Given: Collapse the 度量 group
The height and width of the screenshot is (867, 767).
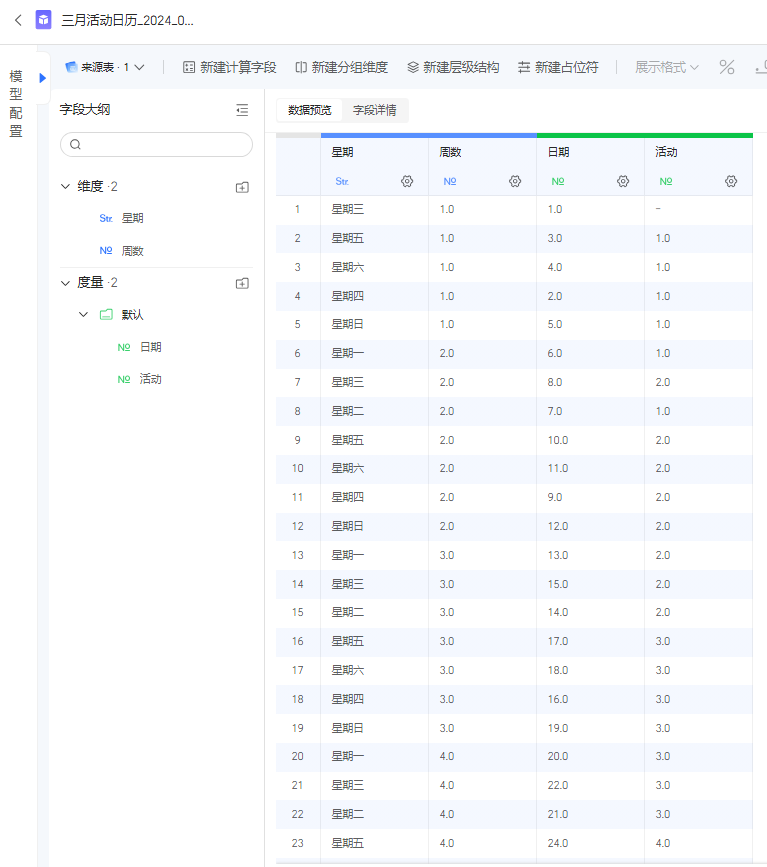Looking at the screenshot, I should 65,283.
